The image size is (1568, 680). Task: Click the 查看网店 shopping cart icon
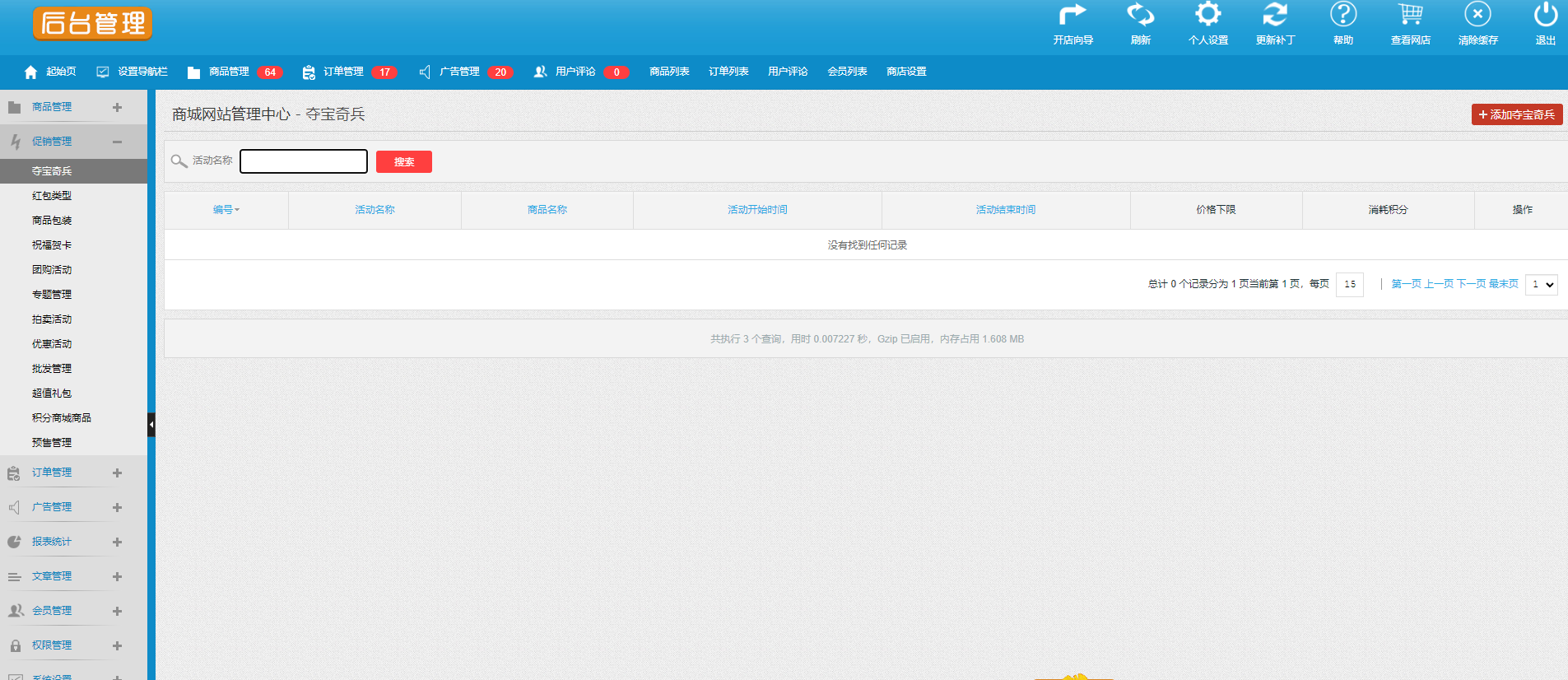1410,14
